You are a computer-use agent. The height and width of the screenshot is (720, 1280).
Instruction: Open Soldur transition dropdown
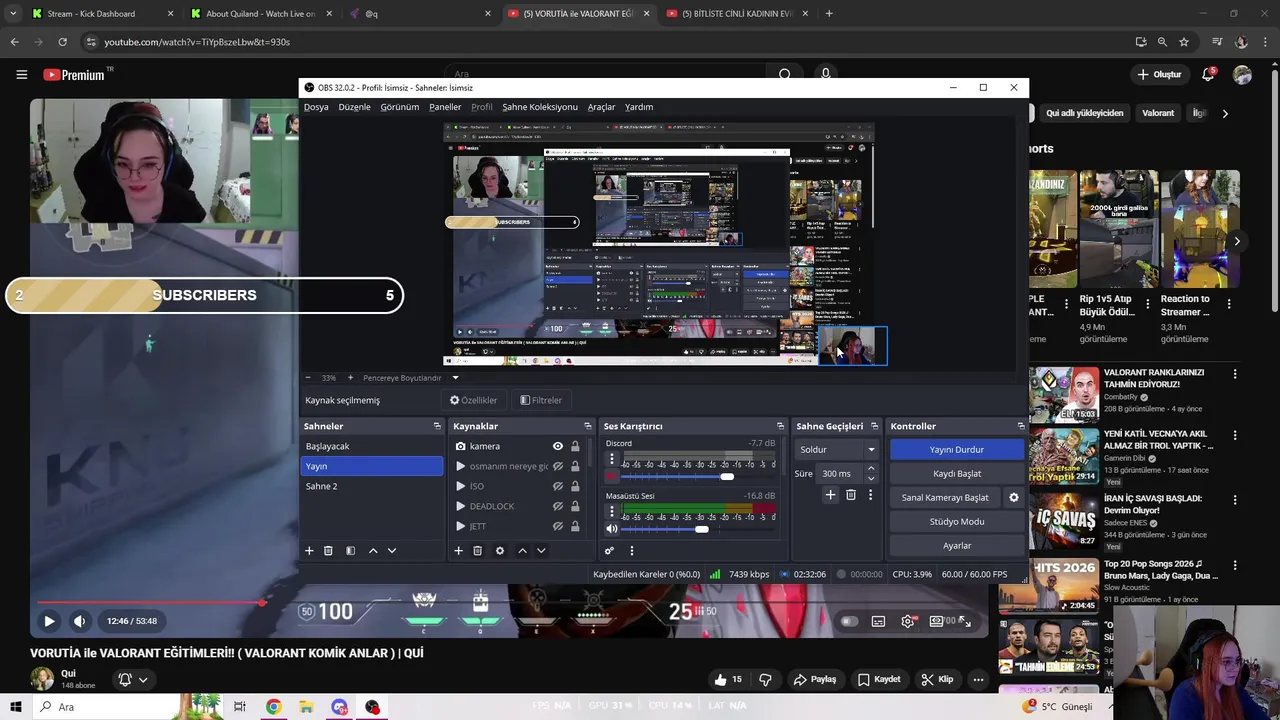[x=837, y=450]
